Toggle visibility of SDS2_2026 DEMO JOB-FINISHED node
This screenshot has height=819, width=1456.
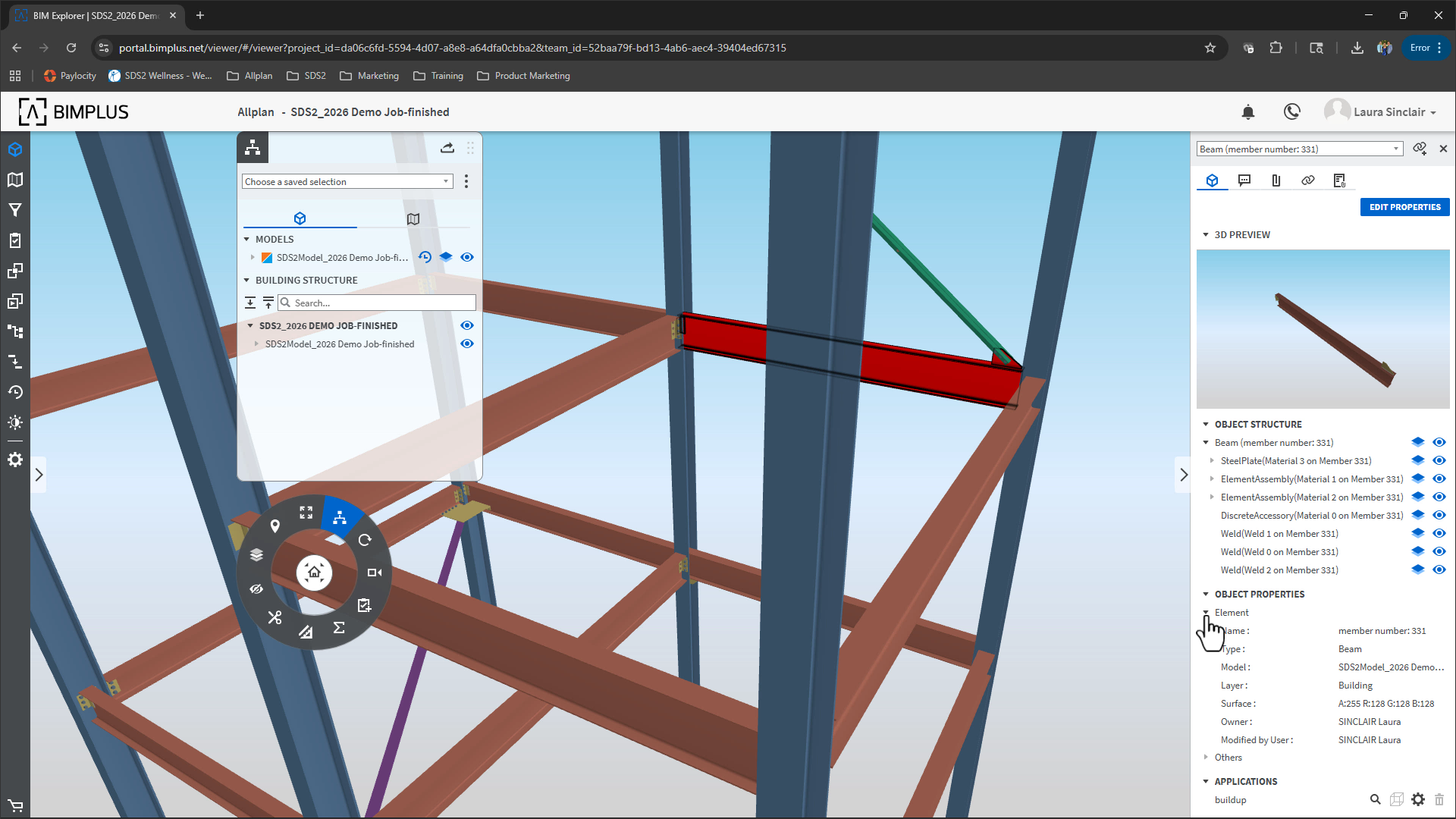pos(467,325)
